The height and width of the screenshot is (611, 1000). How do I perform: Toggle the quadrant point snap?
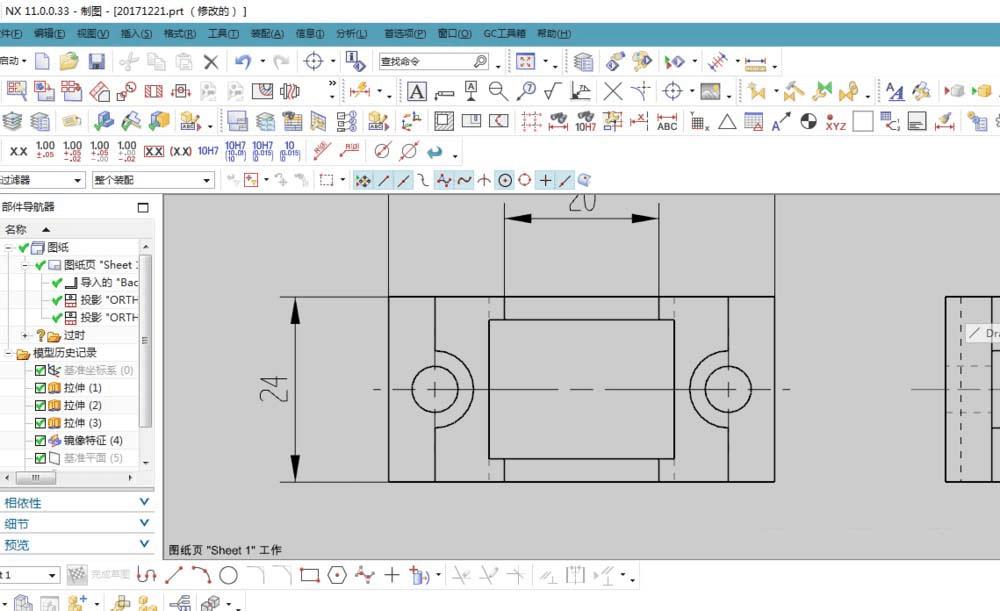[524, 180]
